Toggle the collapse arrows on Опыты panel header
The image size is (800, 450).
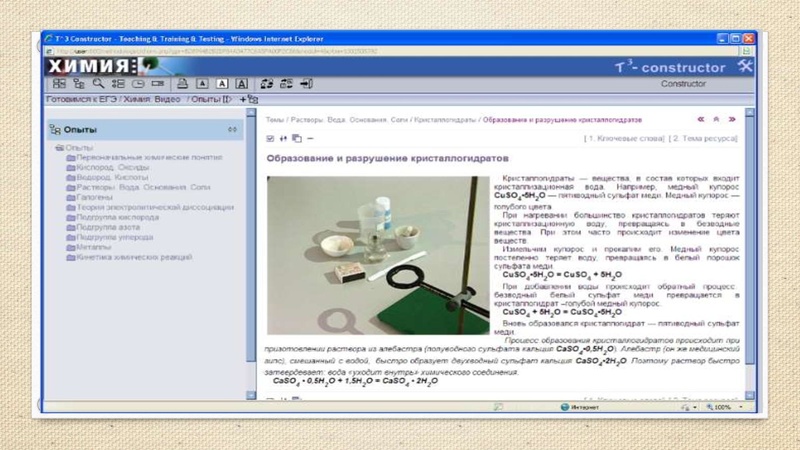pyautogui.click(x=232, y=130)
